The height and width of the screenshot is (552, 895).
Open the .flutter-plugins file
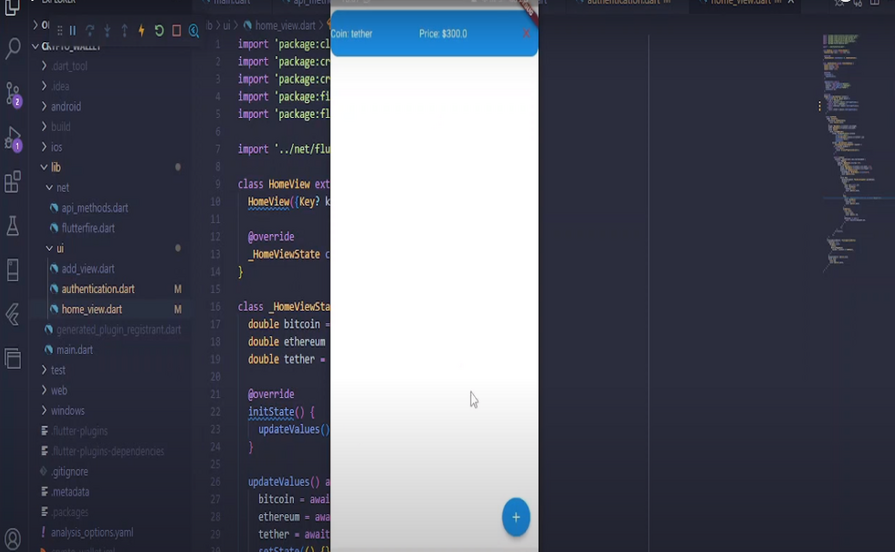[x=79, y=431]
